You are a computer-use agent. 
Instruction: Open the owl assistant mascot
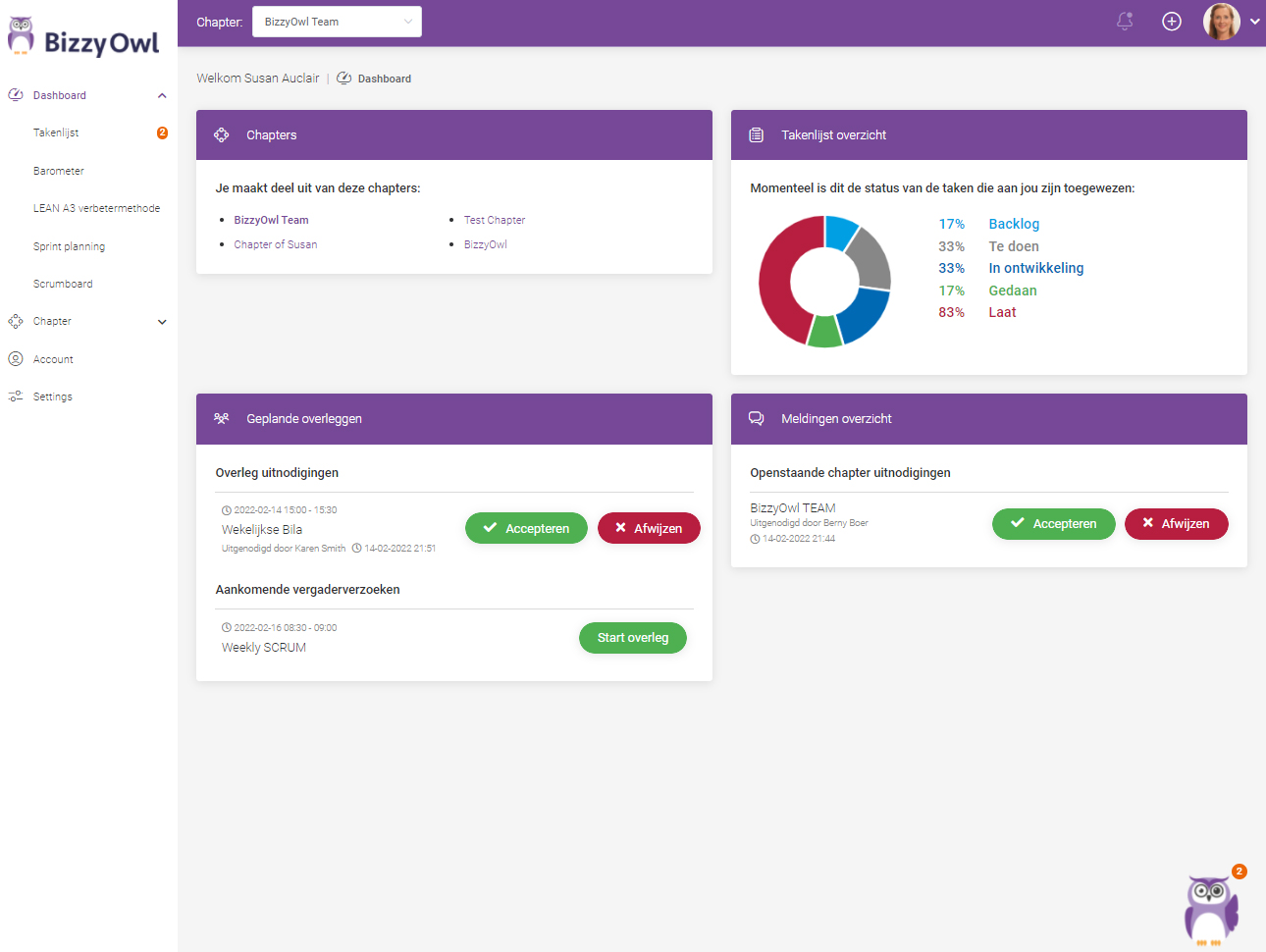coord(1211,909)
